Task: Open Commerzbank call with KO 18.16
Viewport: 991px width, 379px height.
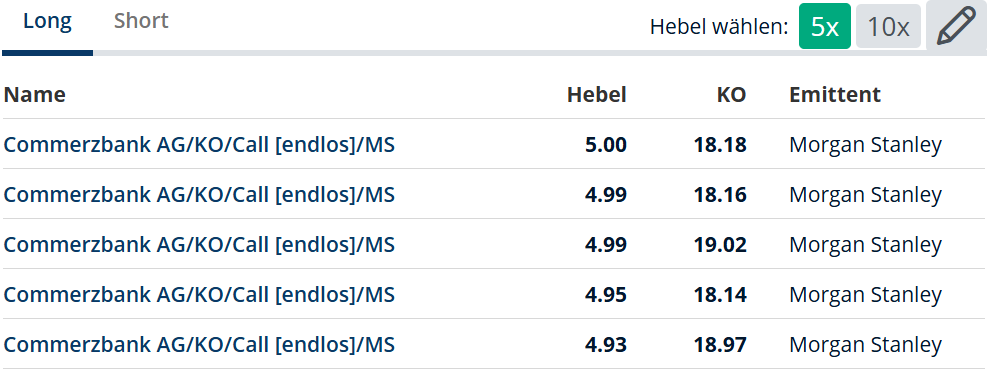Action: pyautogui.click(x=199, y=195)
